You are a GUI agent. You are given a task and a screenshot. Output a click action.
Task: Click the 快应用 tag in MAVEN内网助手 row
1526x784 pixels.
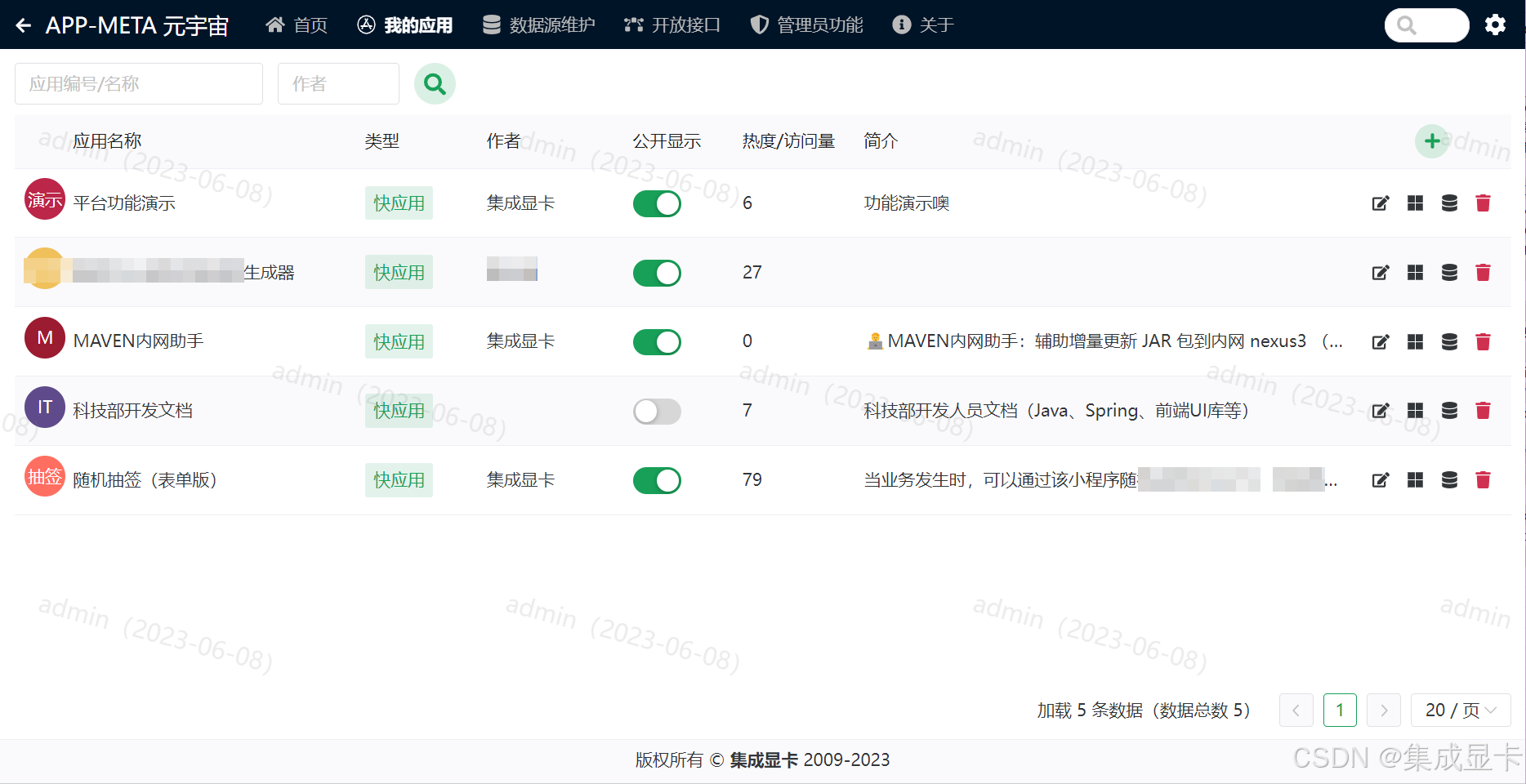(399, 341)
